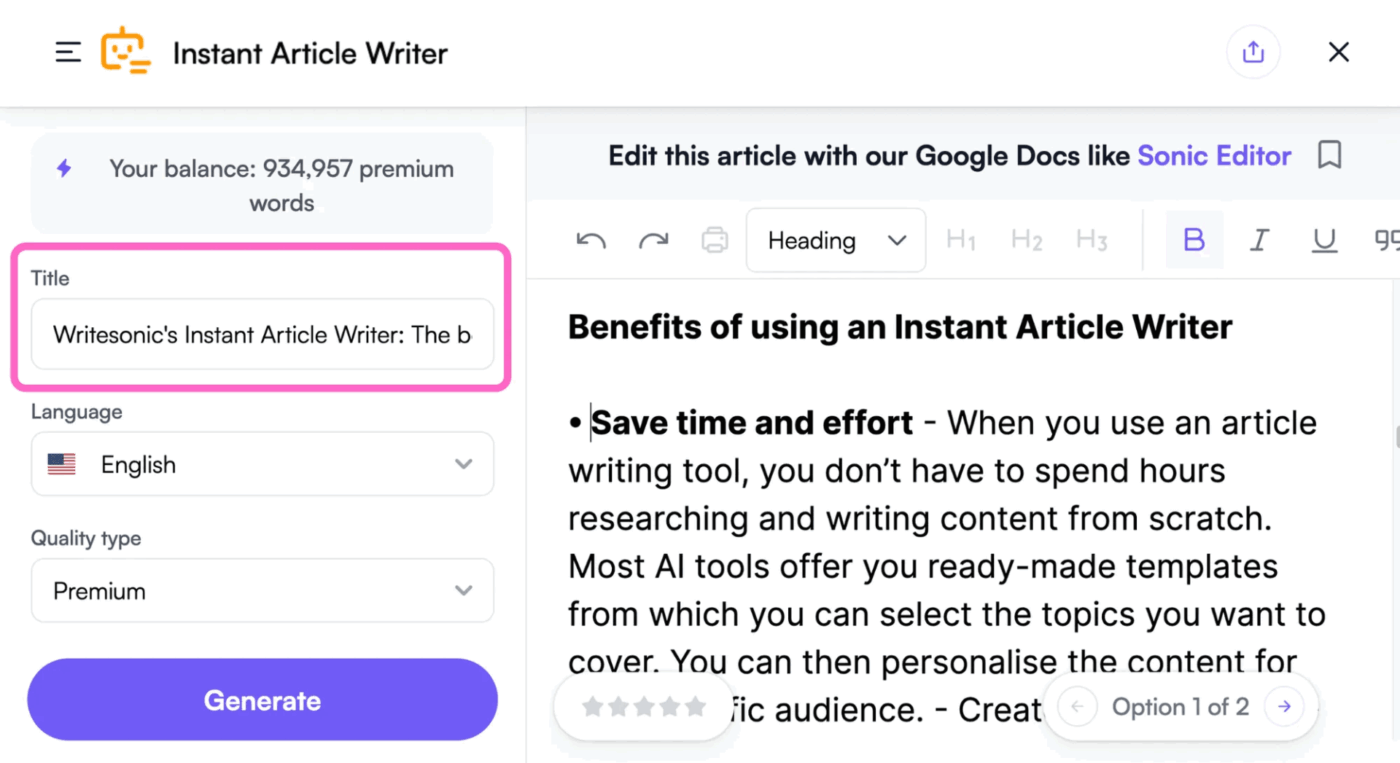Viewport: 1400px width, 763px height.
Task: Undo the last edit
Action: pos(590,240)
